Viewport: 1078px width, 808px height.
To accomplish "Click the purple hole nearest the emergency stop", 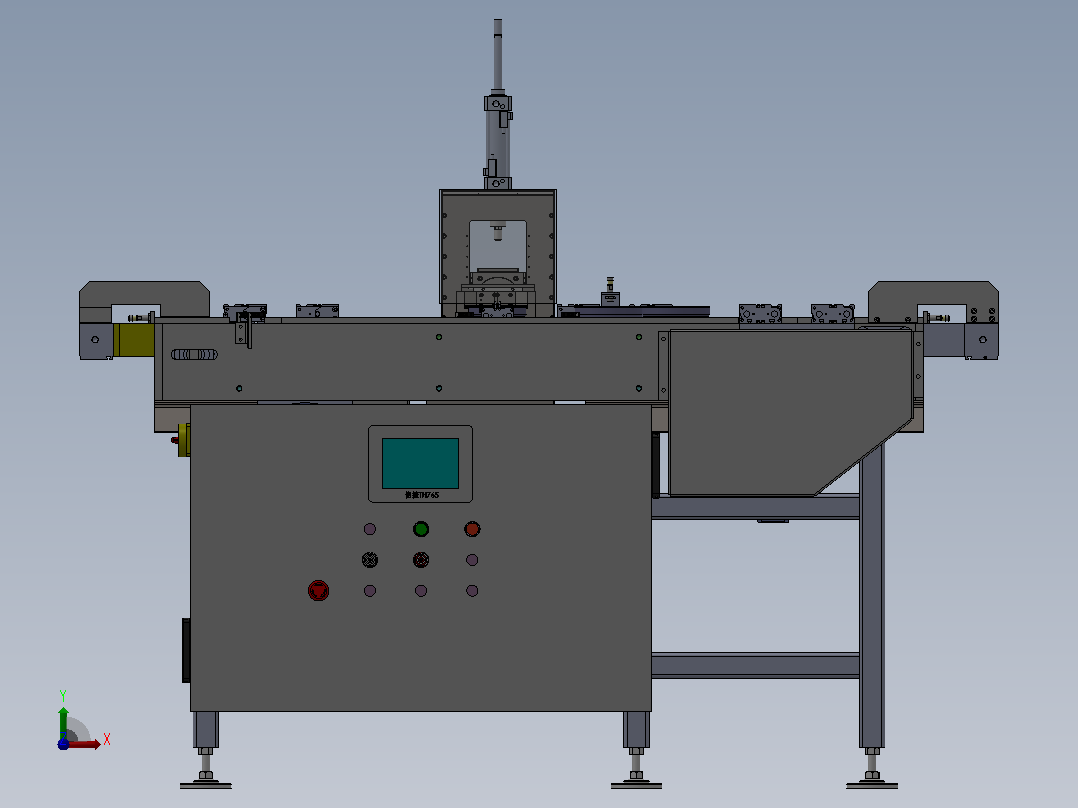I will click(x=370, y=591).
